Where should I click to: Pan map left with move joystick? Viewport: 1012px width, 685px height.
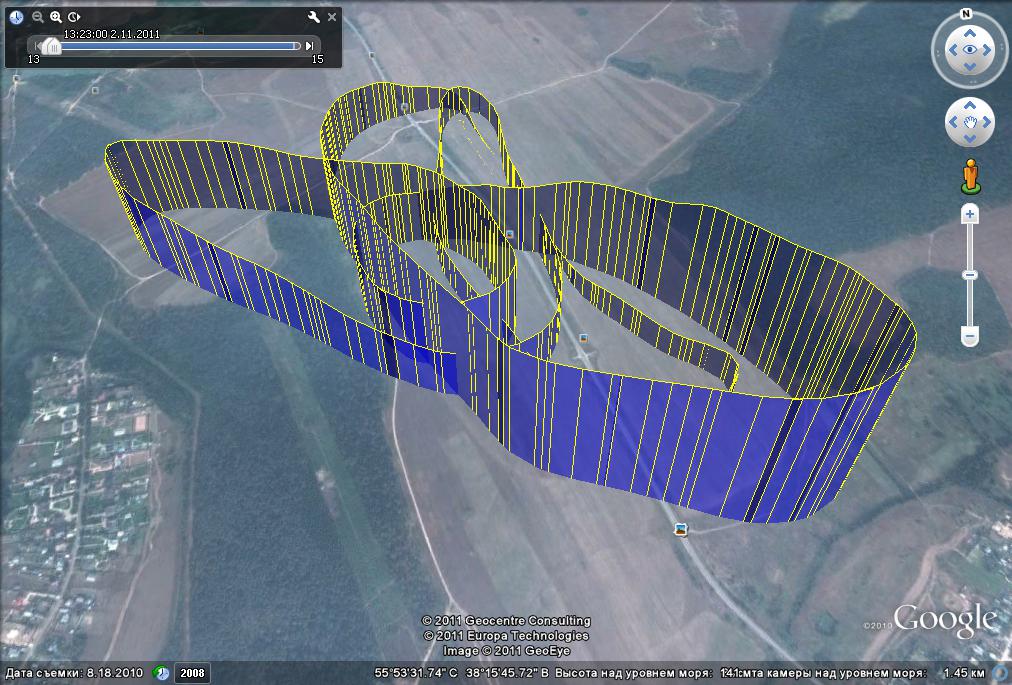[x=951, y=123]
